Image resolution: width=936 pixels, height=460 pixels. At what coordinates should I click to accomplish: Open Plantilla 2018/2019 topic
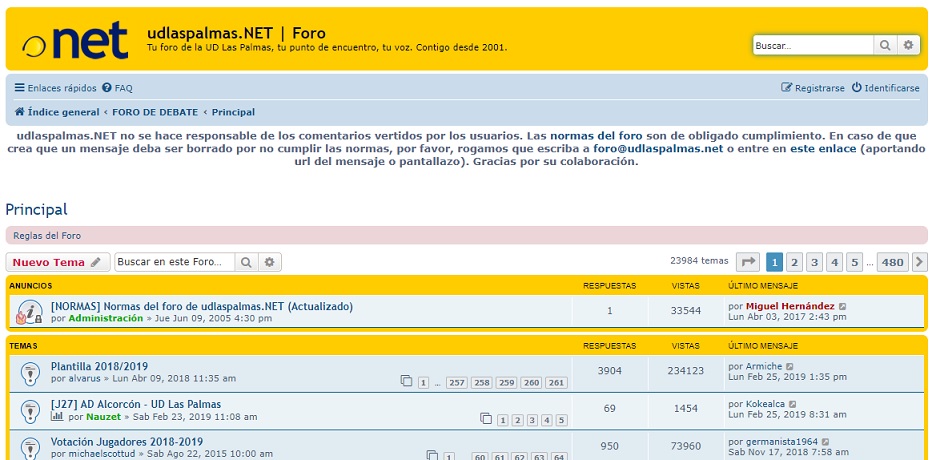[99, 366]
